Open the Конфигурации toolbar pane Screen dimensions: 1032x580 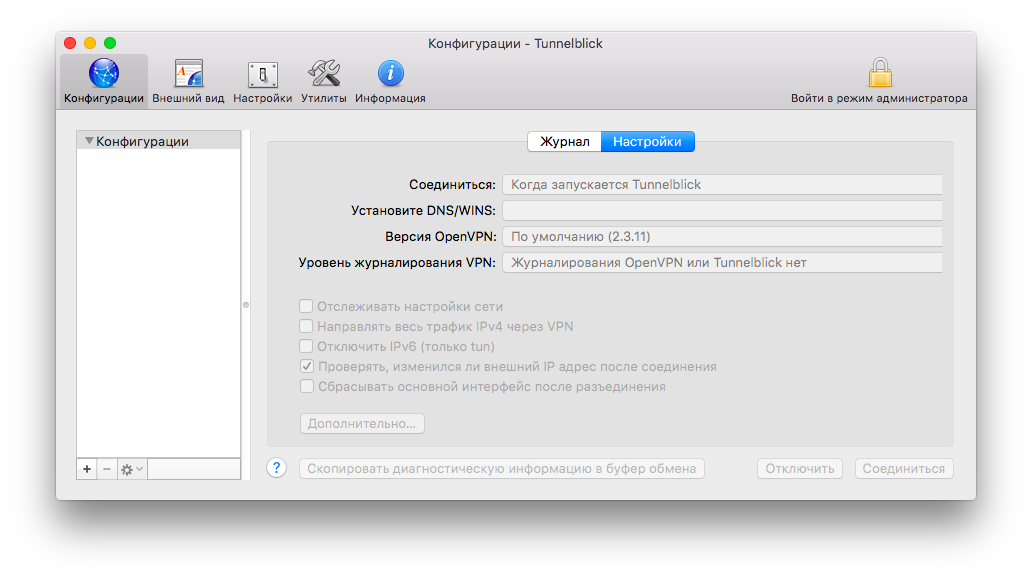[104, 81]
